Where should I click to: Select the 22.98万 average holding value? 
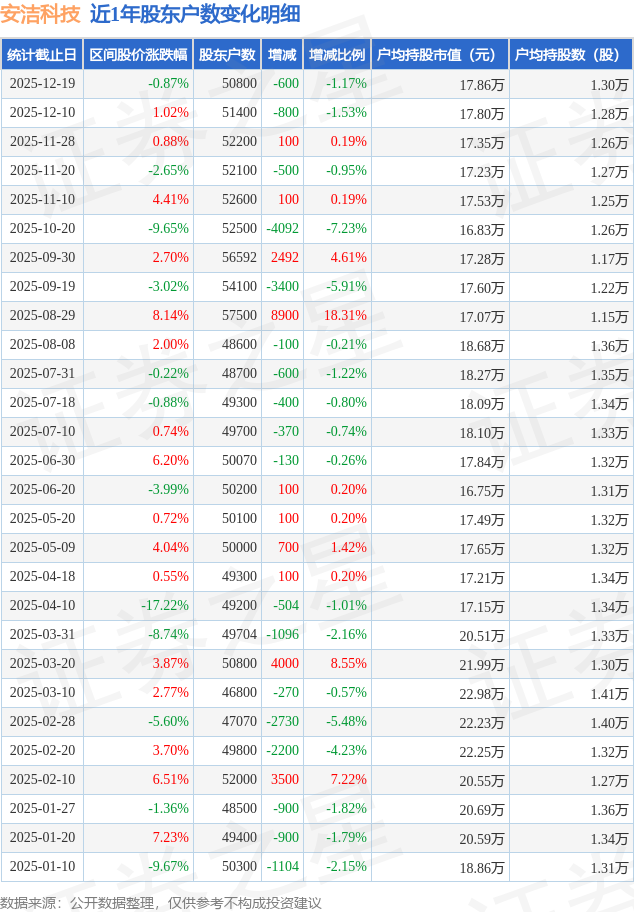[482, 693]
